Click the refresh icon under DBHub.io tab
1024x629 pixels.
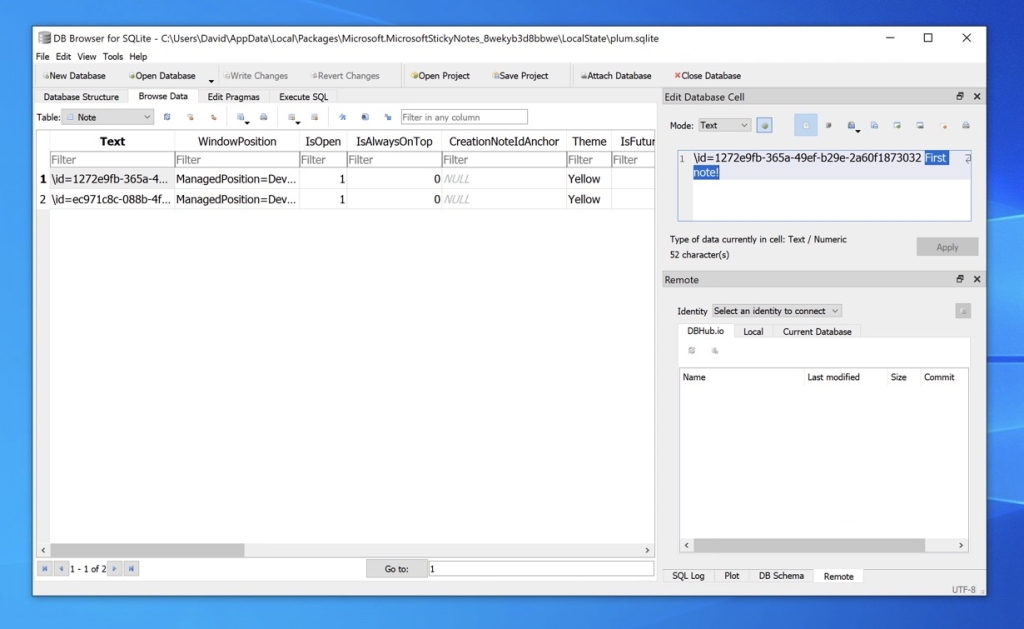pyautogui.click(x=692, y=351)
